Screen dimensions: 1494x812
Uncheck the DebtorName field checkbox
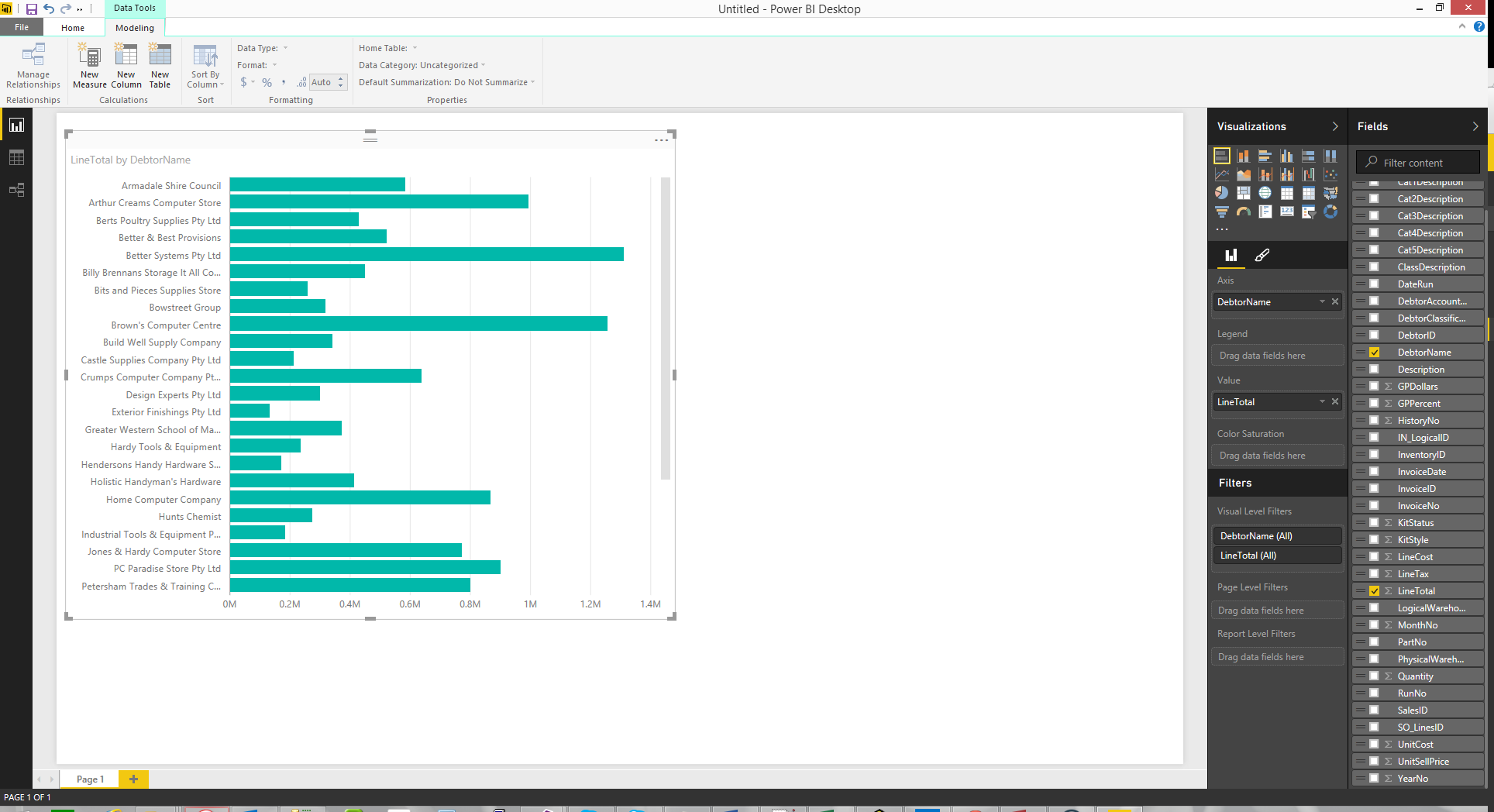coord(1374,353)
